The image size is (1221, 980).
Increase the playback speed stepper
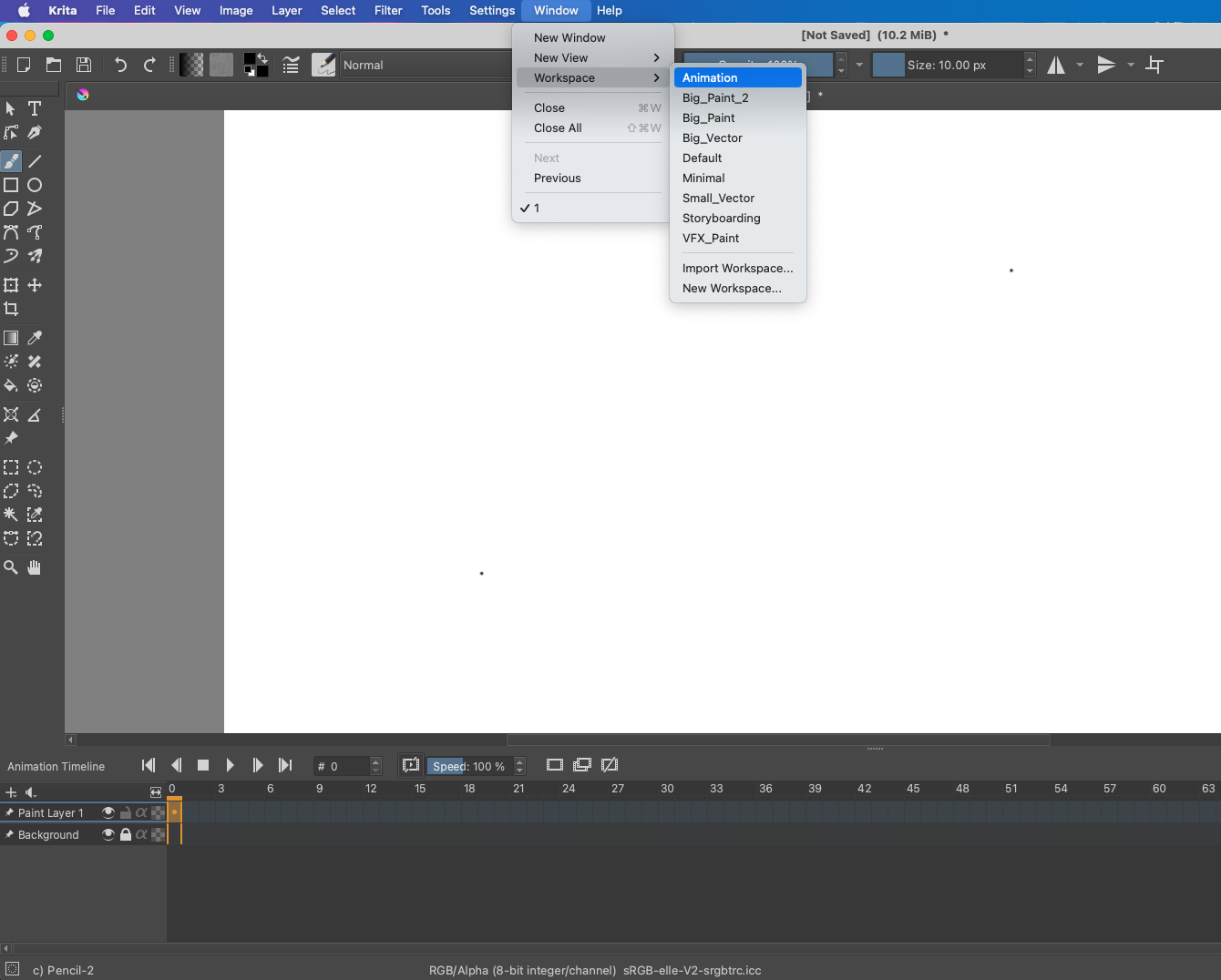(x=520, y=761)
